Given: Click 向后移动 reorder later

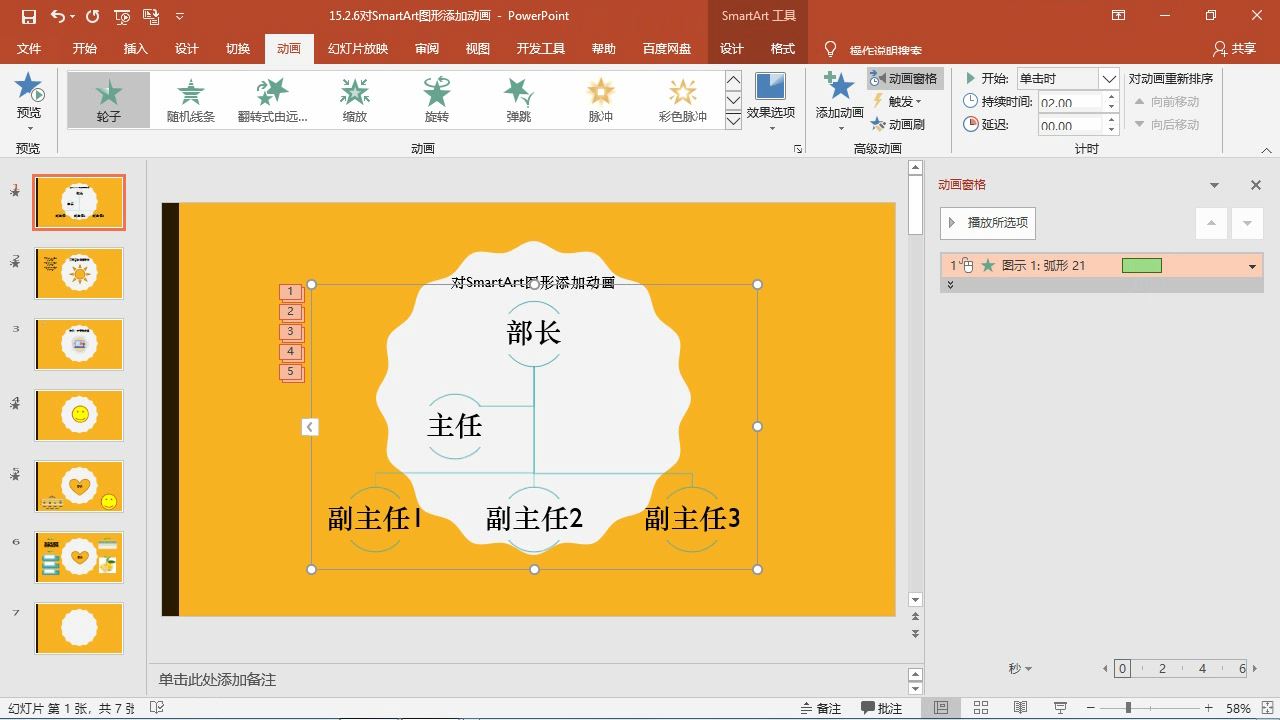Looking at the screenshot, I should coord(1166,124).
